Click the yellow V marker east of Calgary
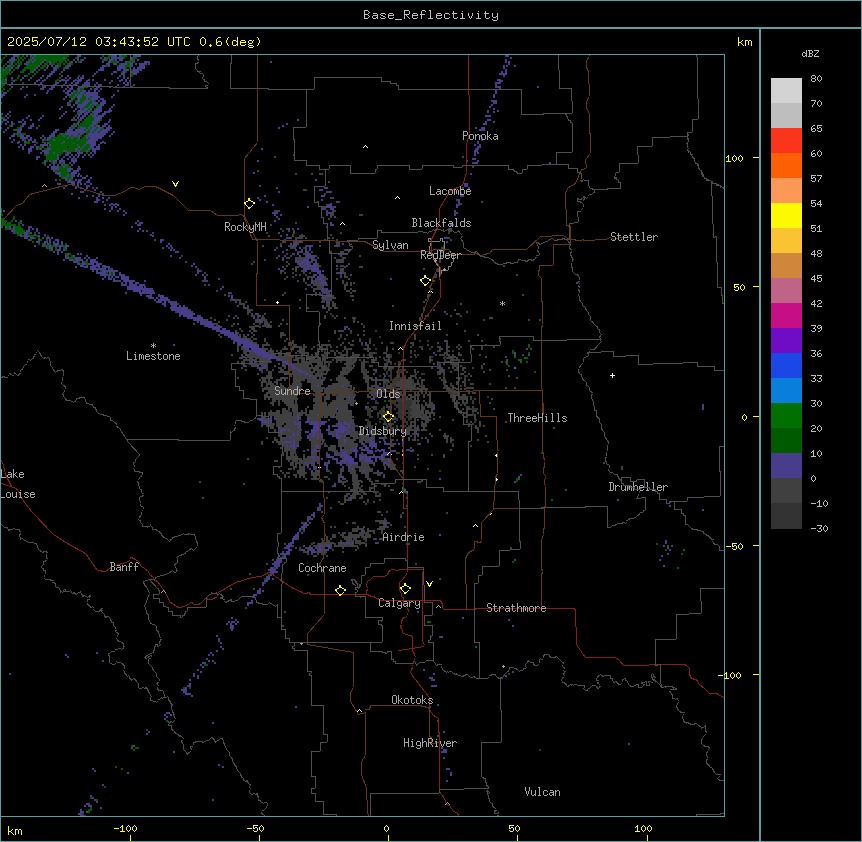 point(429,584)
